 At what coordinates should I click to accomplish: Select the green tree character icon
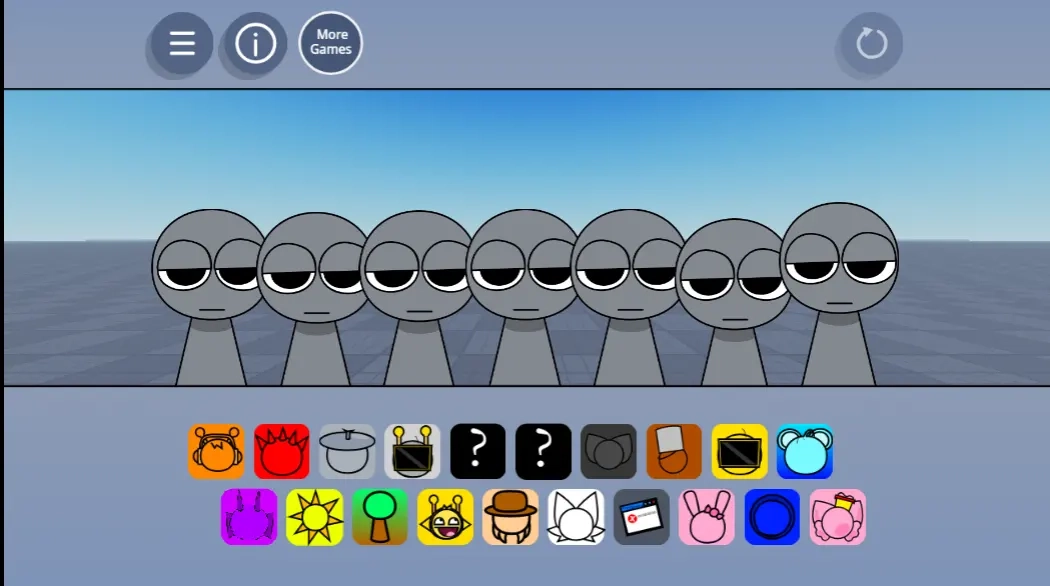pyautogui.click(x=380, y=517)
